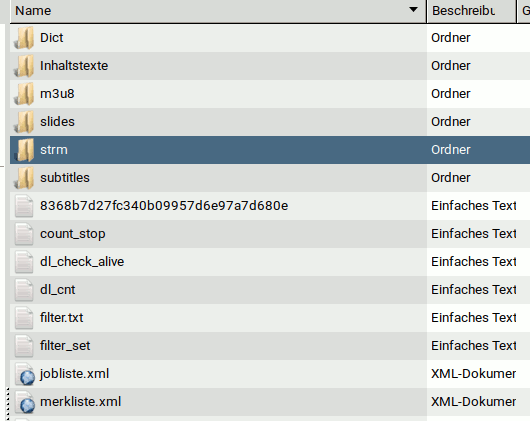Click the jobliste.xml document icon

tap(24, 374)
